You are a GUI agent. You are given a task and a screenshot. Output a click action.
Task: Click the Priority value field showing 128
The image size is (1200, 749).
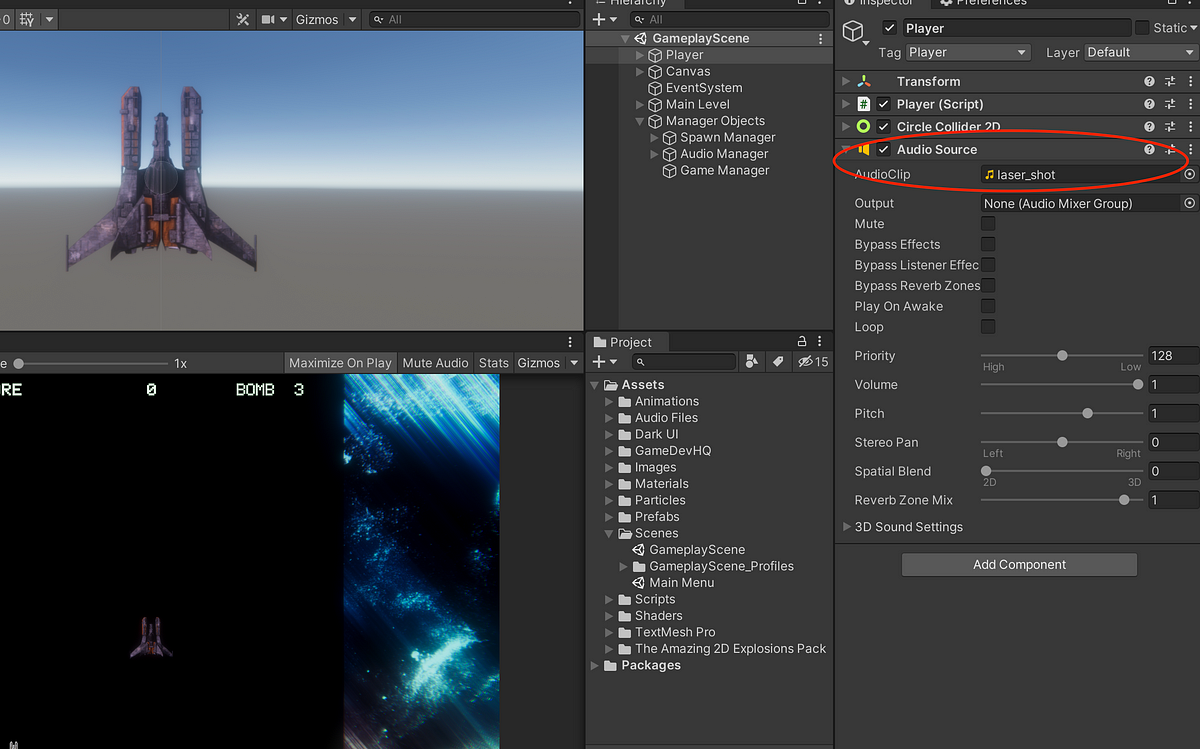[x=1173, y=356]
